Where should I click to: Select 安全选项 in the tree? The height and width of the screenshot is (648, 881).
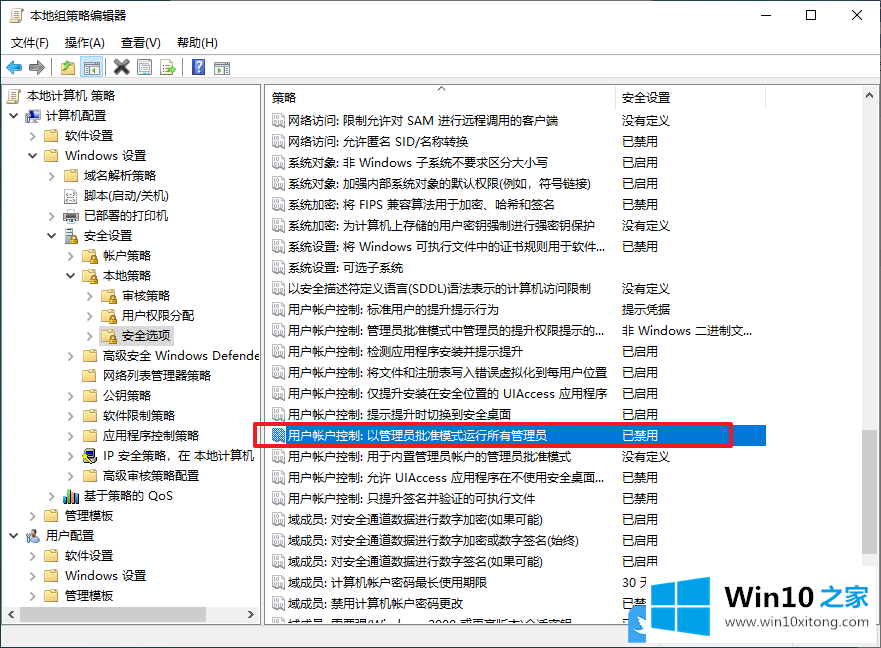(146, 336)
